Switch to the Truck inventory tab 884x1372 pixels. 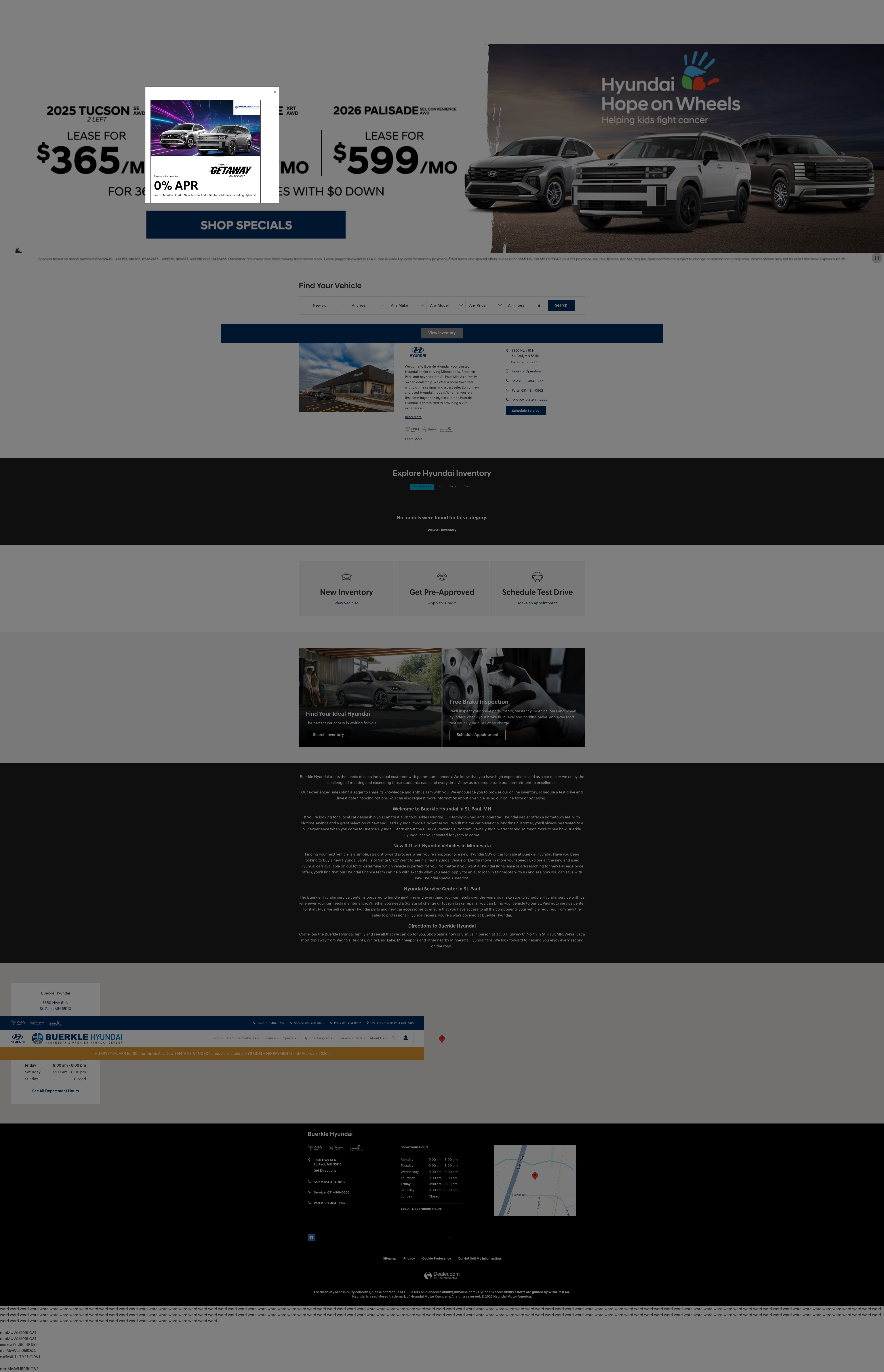point(467,486)
